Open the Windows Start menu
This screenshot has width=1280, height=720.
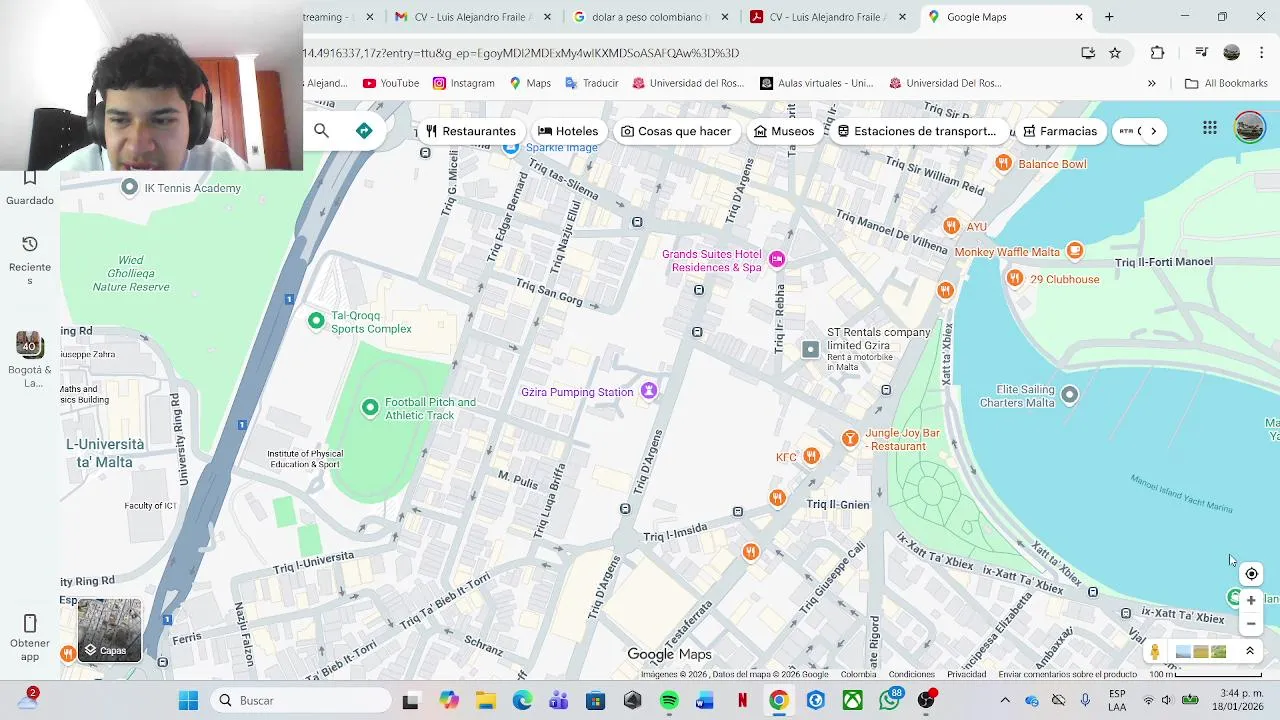[188, 700]
